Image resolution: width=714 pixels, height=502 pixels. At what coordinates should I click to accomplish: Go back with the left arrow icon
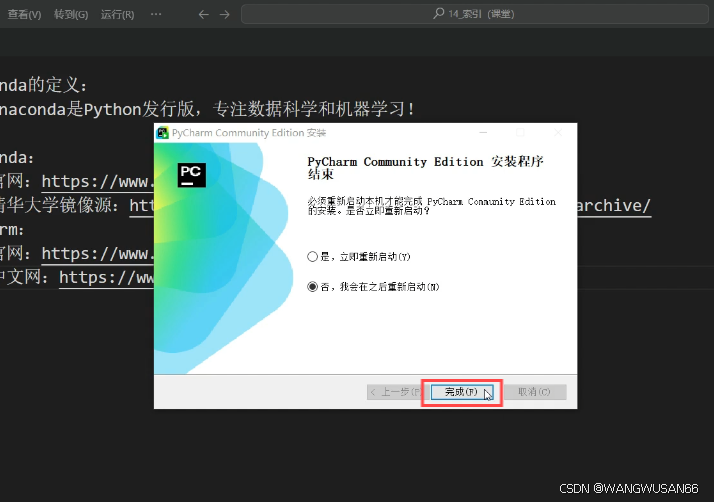[204, 15]
